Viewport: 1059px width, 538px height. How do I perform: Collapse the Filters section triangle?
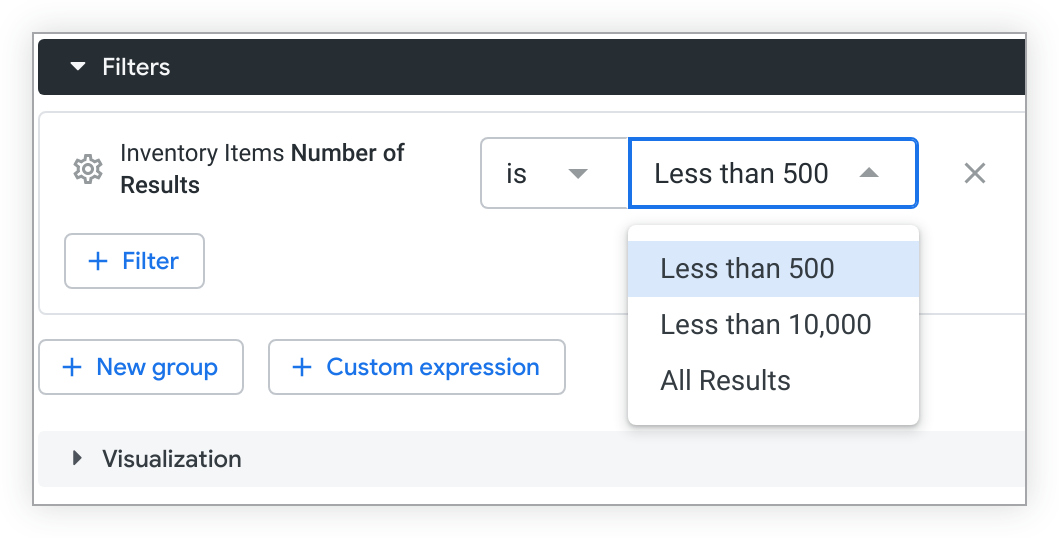pyautogui.click(x=78, y=67)
